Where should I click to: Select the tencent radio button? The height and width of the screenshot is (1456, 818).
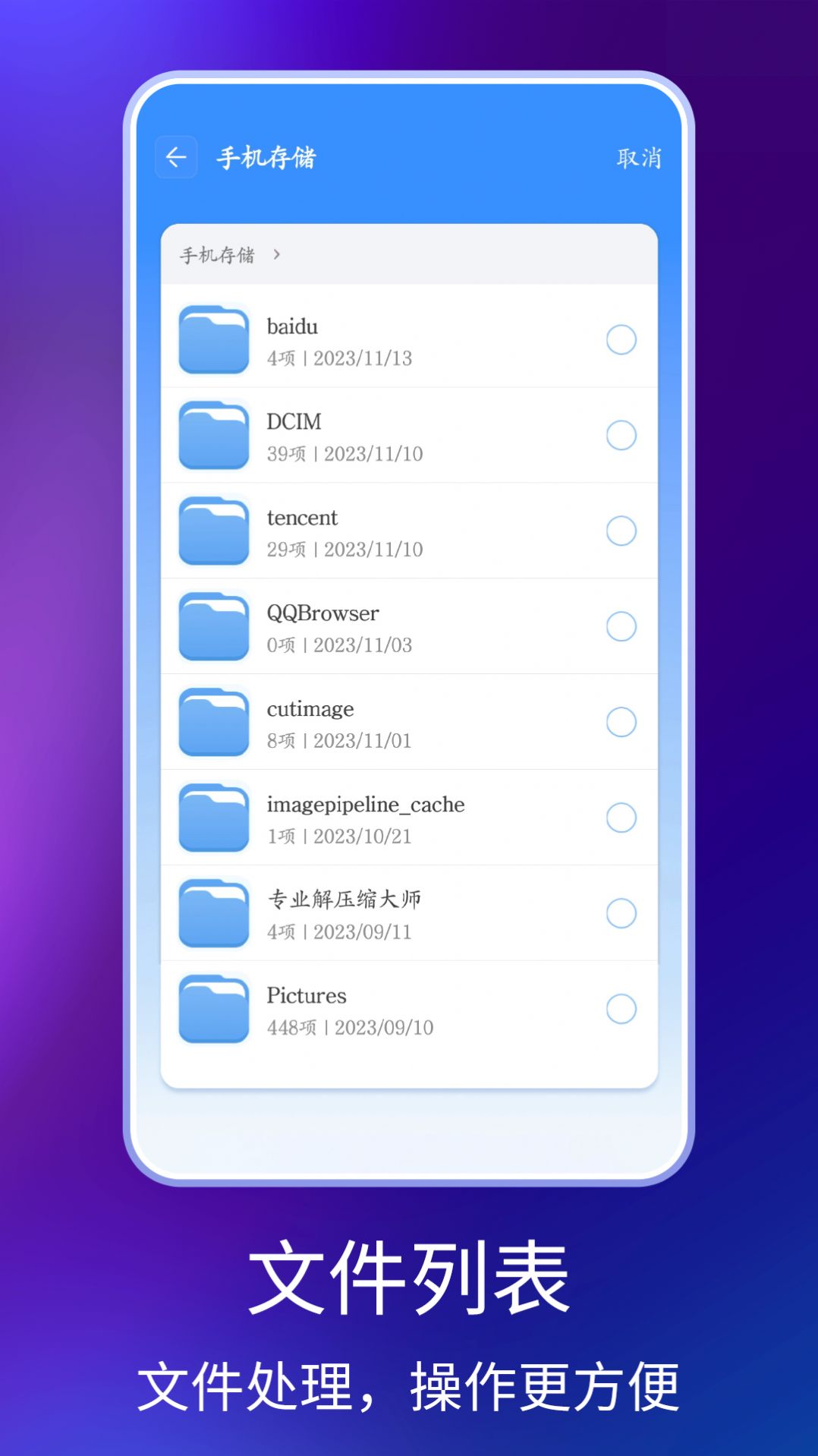coord(621,531)
